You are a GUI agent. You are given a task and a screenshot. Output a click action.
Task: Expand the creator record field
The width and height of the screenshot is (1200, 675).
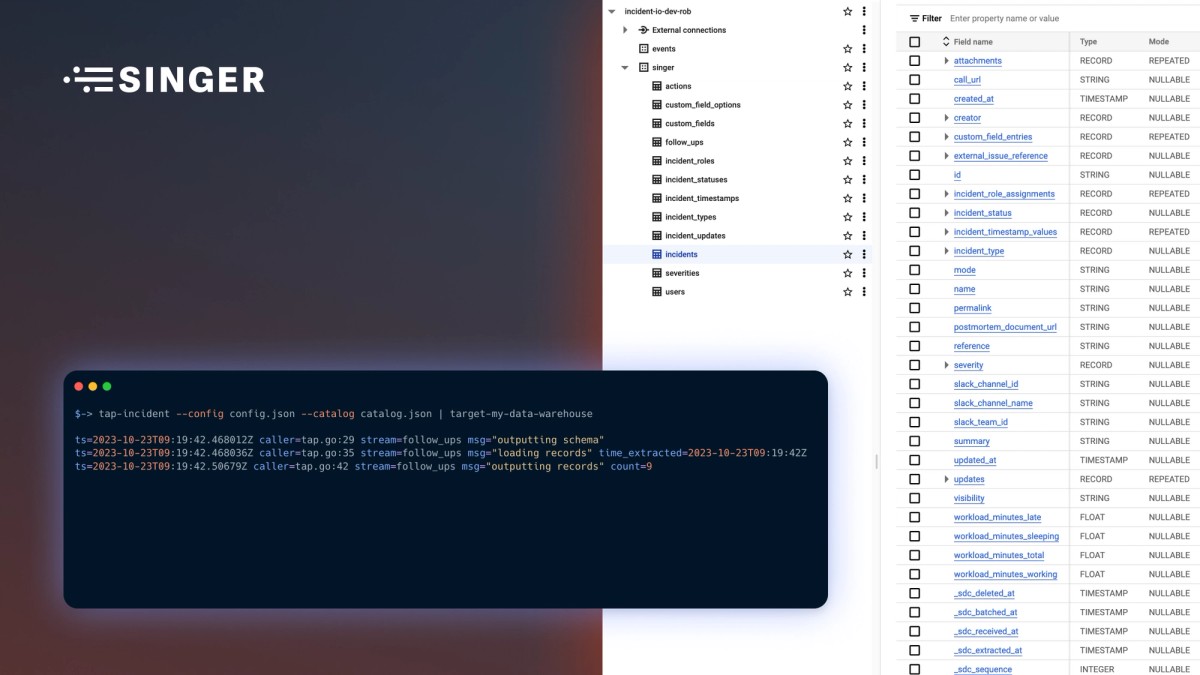click(x=945, y=117)
